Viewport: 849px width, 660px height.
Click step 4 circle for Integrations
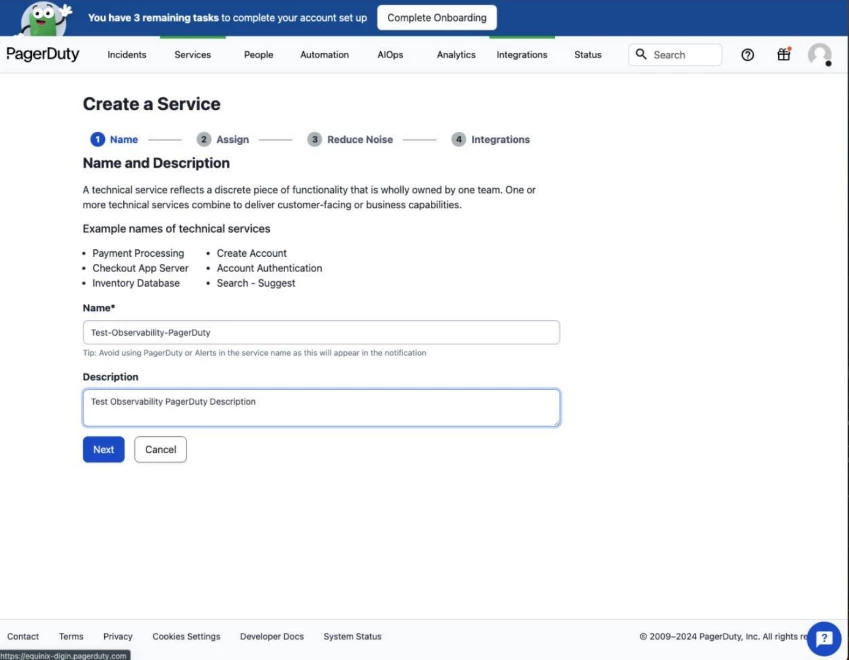point(459,139)
